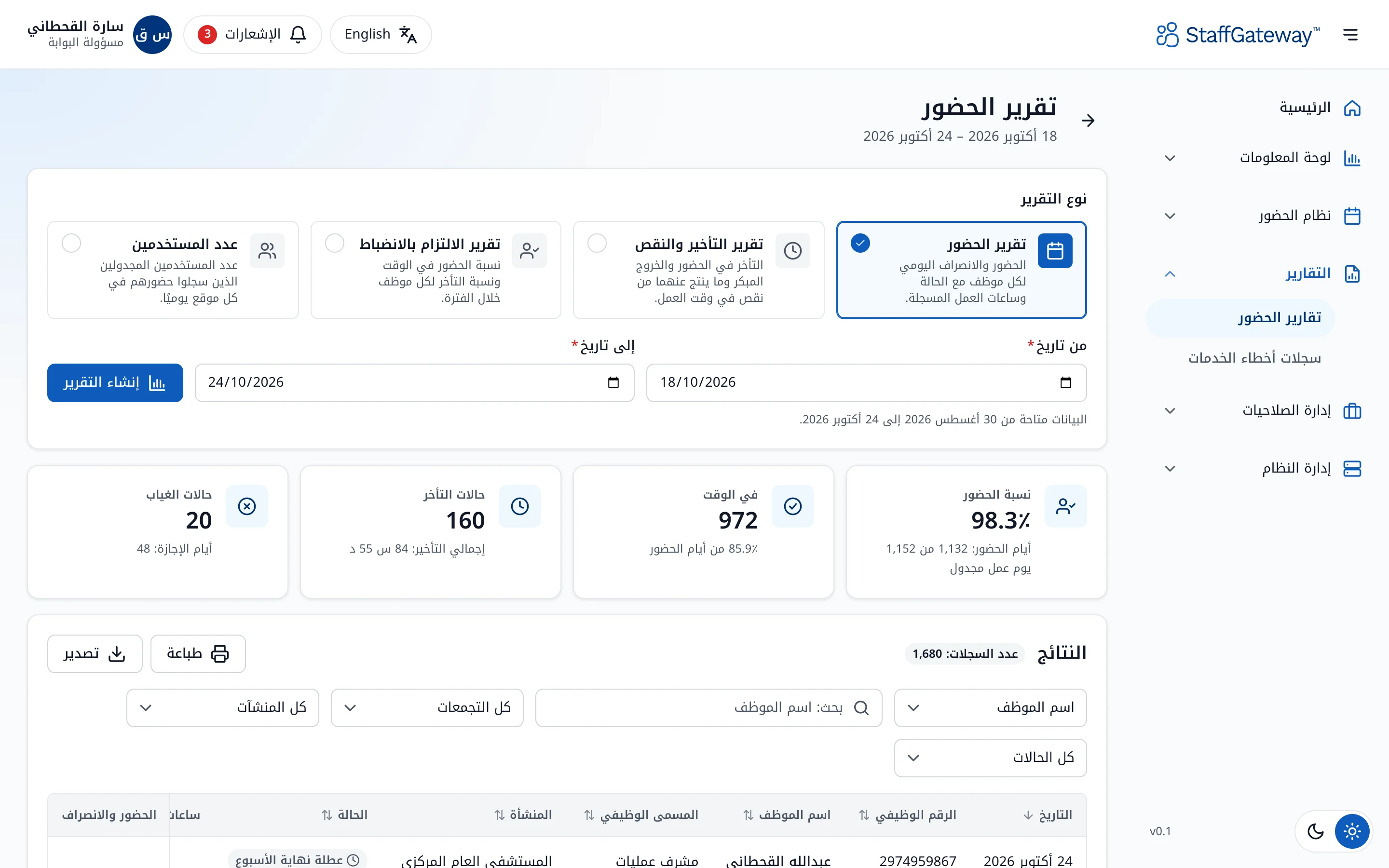Click the حالات الغياب X-circle card icon

(x=247, y=506)
